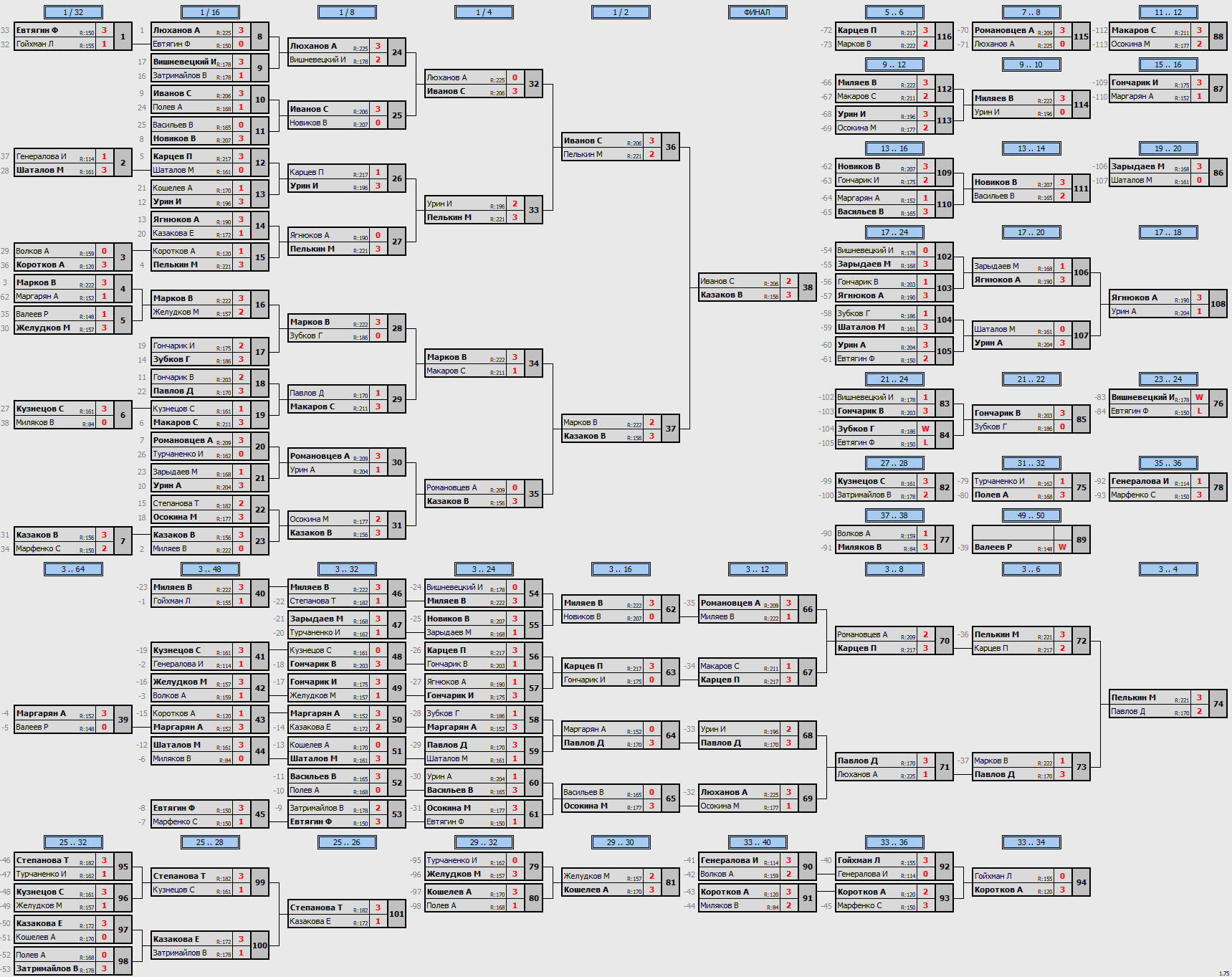Select Валеев Р in match 89
1232x977 pixels.
pos(993,547)
